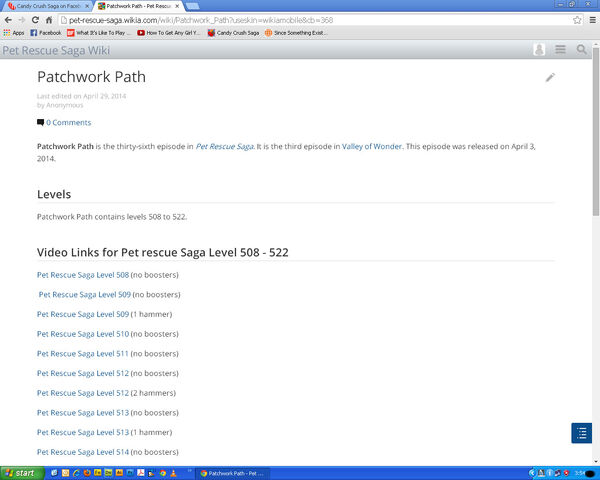
Task: Click the URL address bar
Action: (316, 20)
